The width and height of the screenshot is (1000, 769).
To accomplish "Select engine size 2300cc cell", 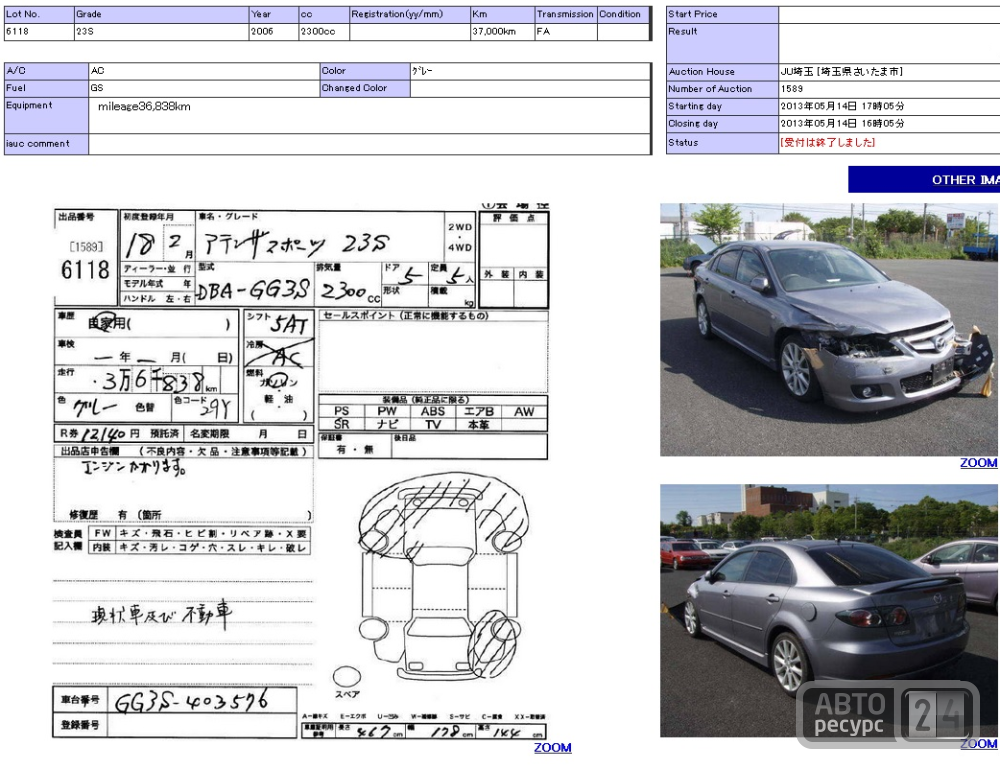I will click(324, 32).
